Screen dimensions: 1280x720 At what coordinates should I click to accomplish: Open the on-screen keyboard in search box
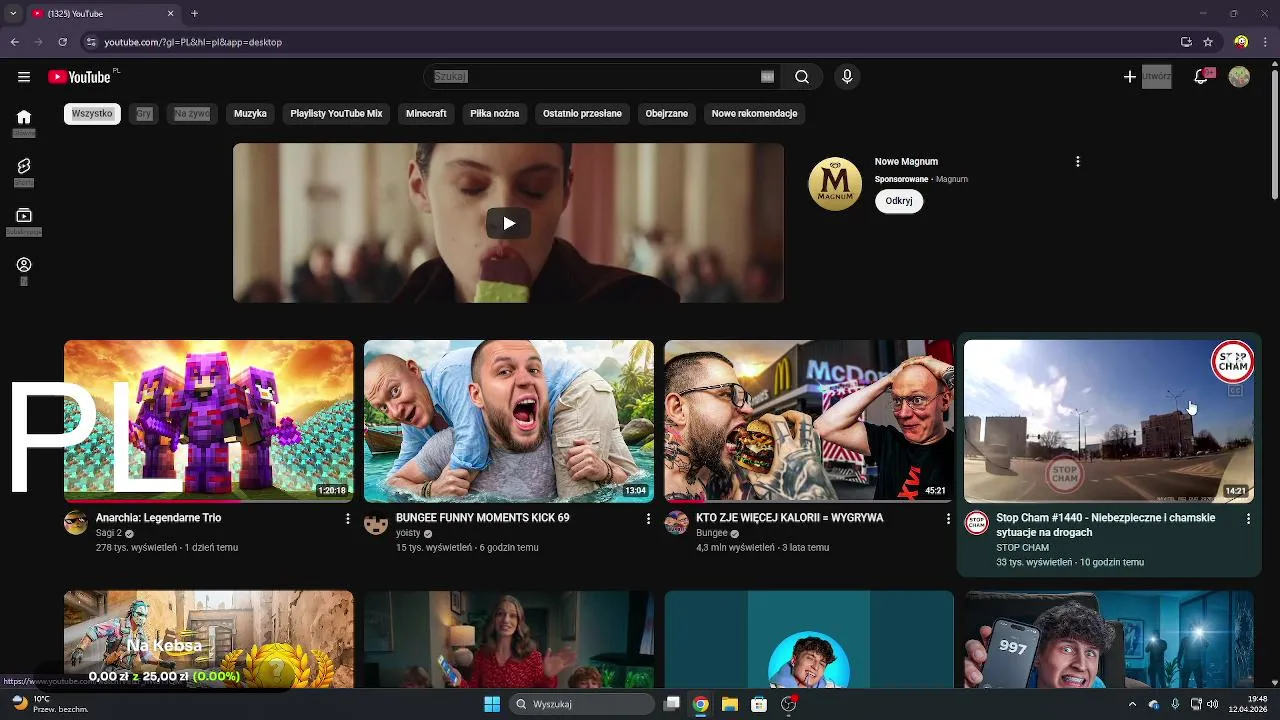pyautogui.click(x=767, y=76)
